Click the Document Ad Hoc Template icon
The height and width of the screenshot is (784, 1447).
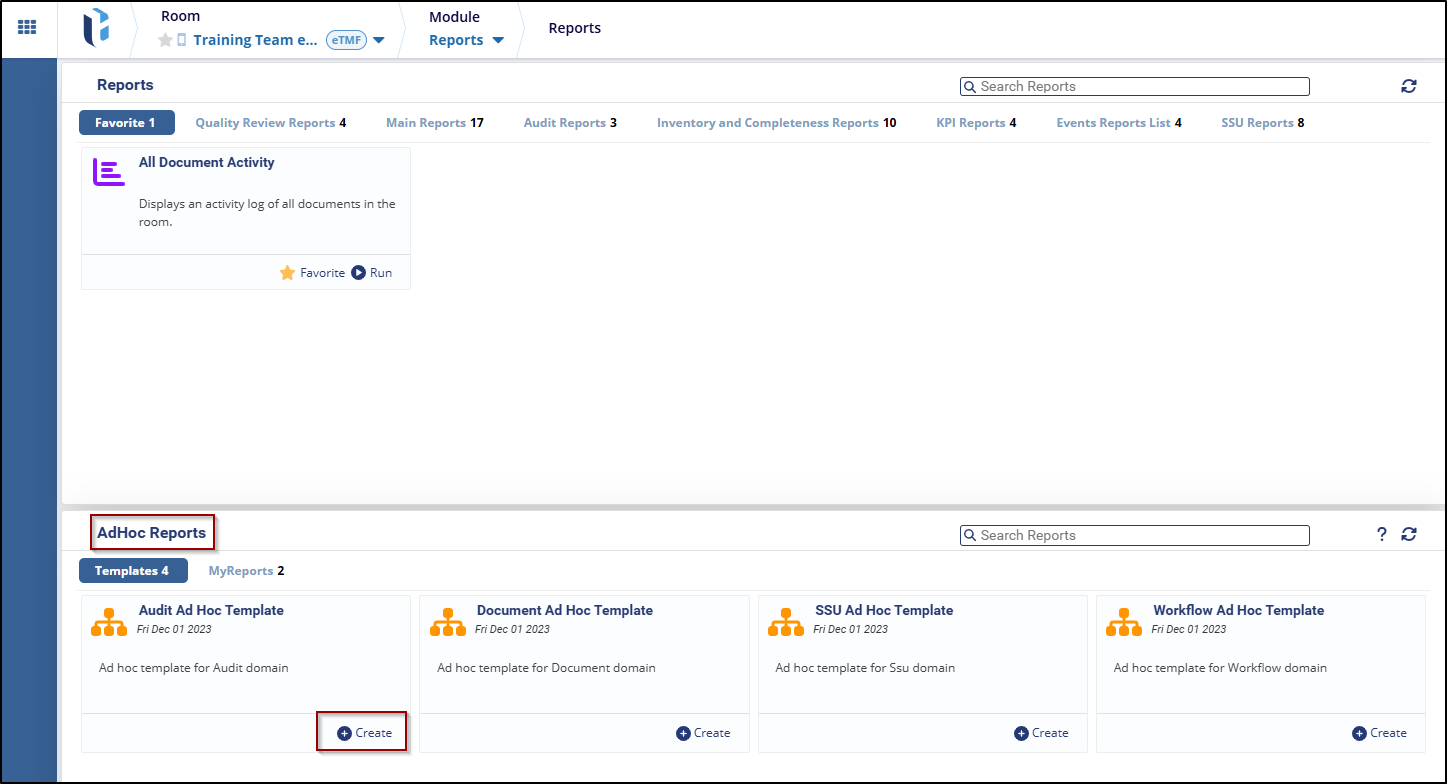[x=448, y=621]
